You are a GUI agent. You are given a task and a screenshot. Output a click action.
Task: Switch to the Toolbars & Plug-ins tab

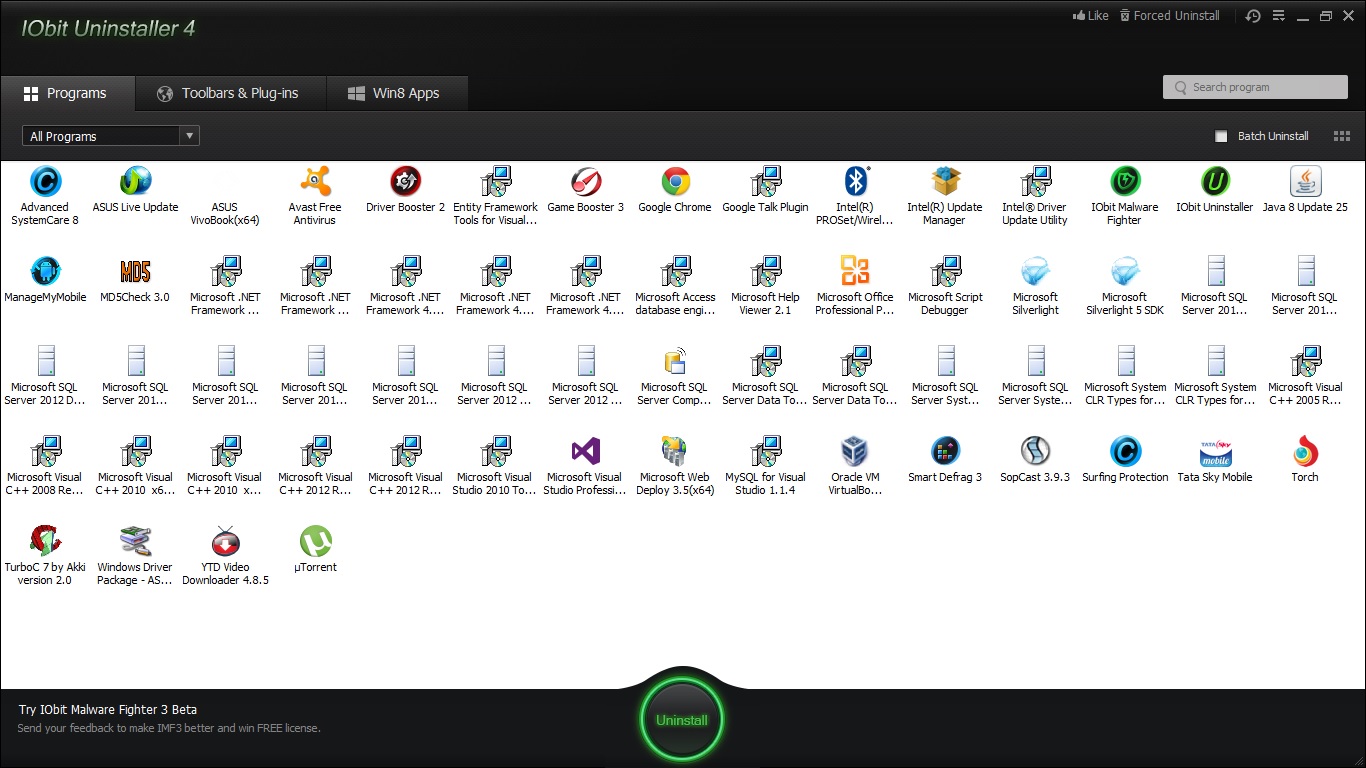click(x=228, y=93)
